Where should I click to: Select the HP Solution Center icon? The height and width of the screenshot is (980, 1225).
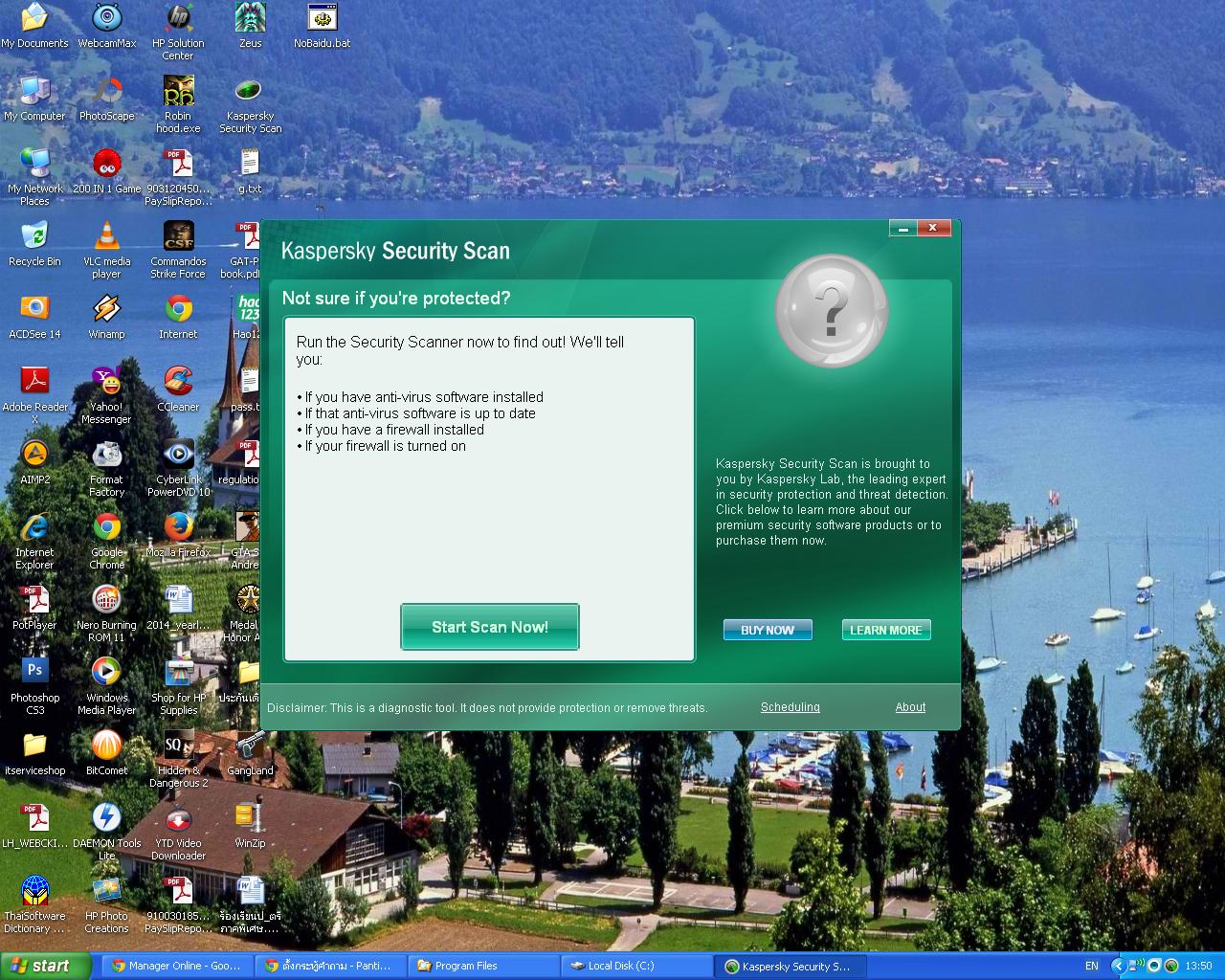pyautogui.click(x=178, y=32)
